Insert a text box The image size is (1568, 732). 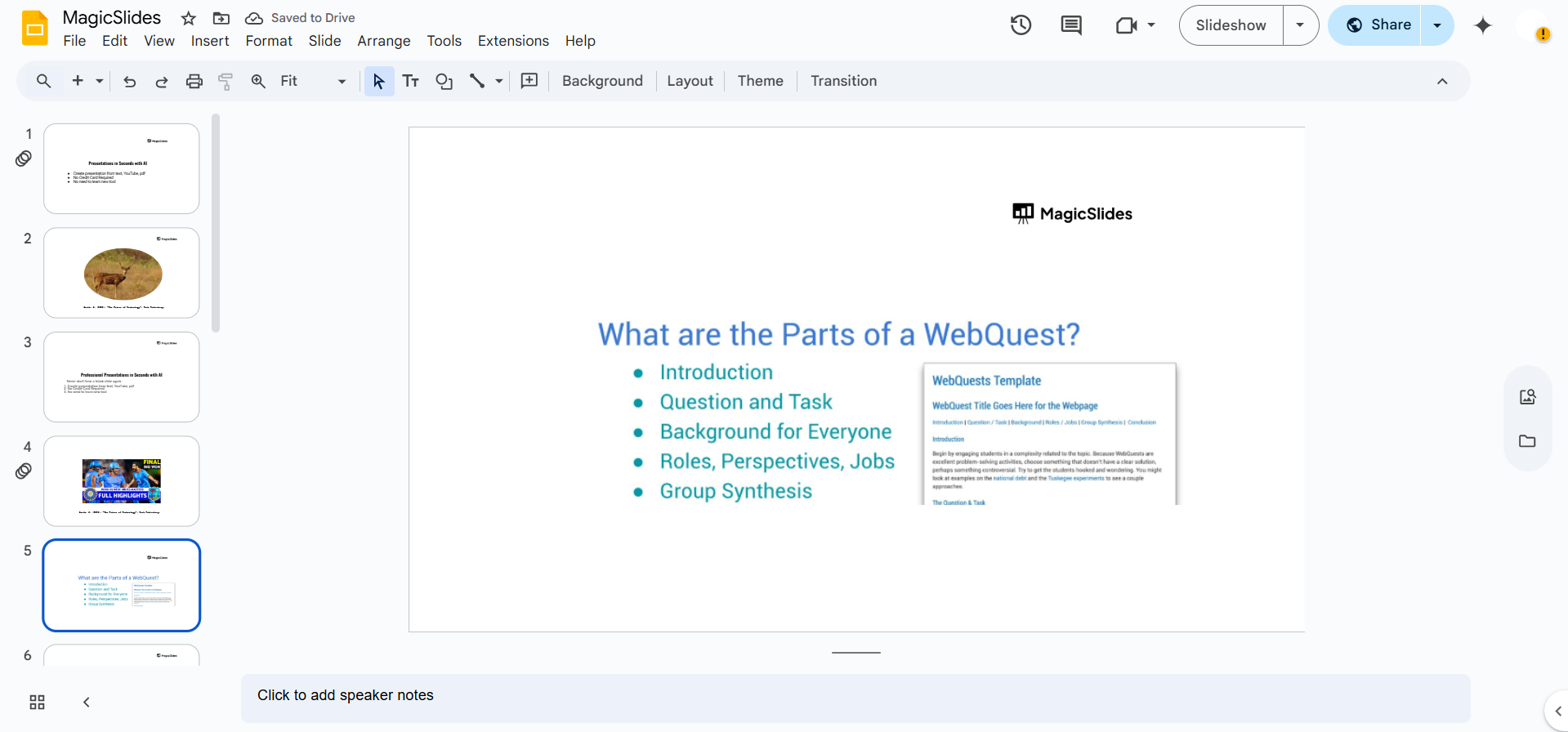click(x=411, y=81)
